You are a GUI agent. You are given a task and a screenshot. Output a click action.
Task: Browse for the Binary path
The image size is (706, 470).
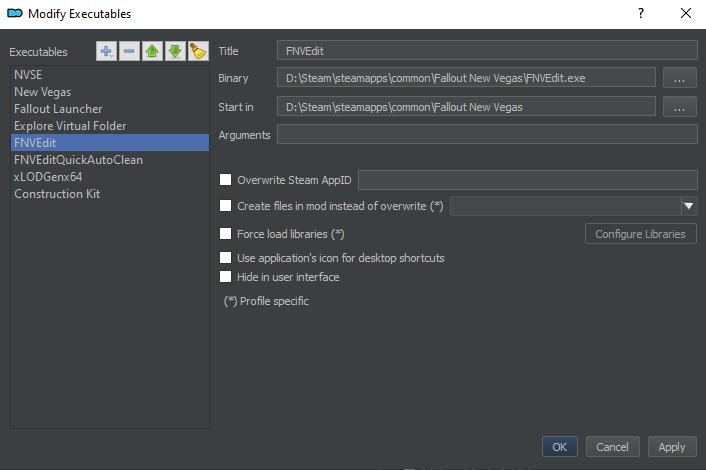tap(679, 78)
